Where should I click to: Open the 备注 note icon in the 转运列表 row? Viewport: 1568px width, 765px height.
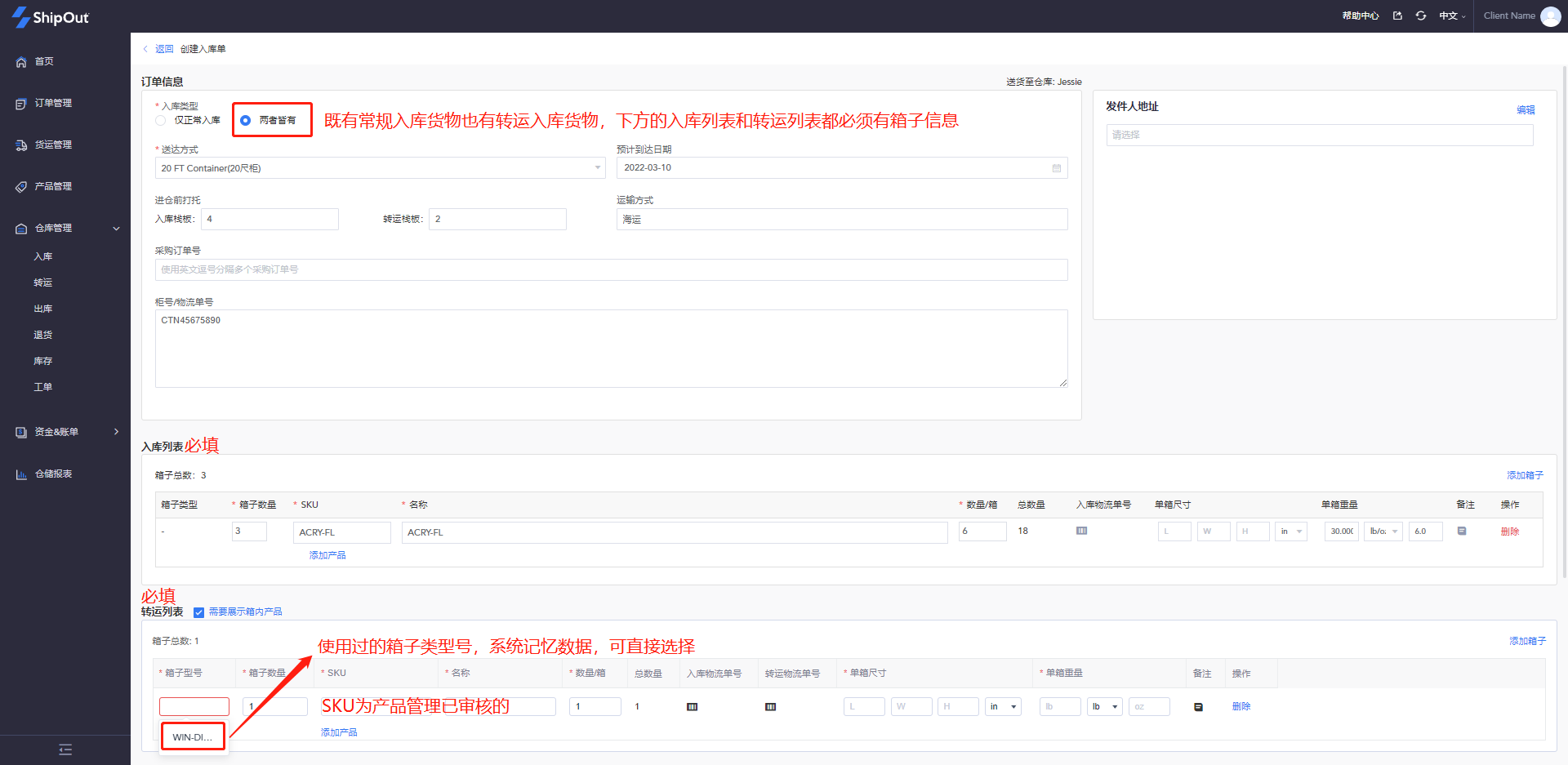coord(1198,707)
